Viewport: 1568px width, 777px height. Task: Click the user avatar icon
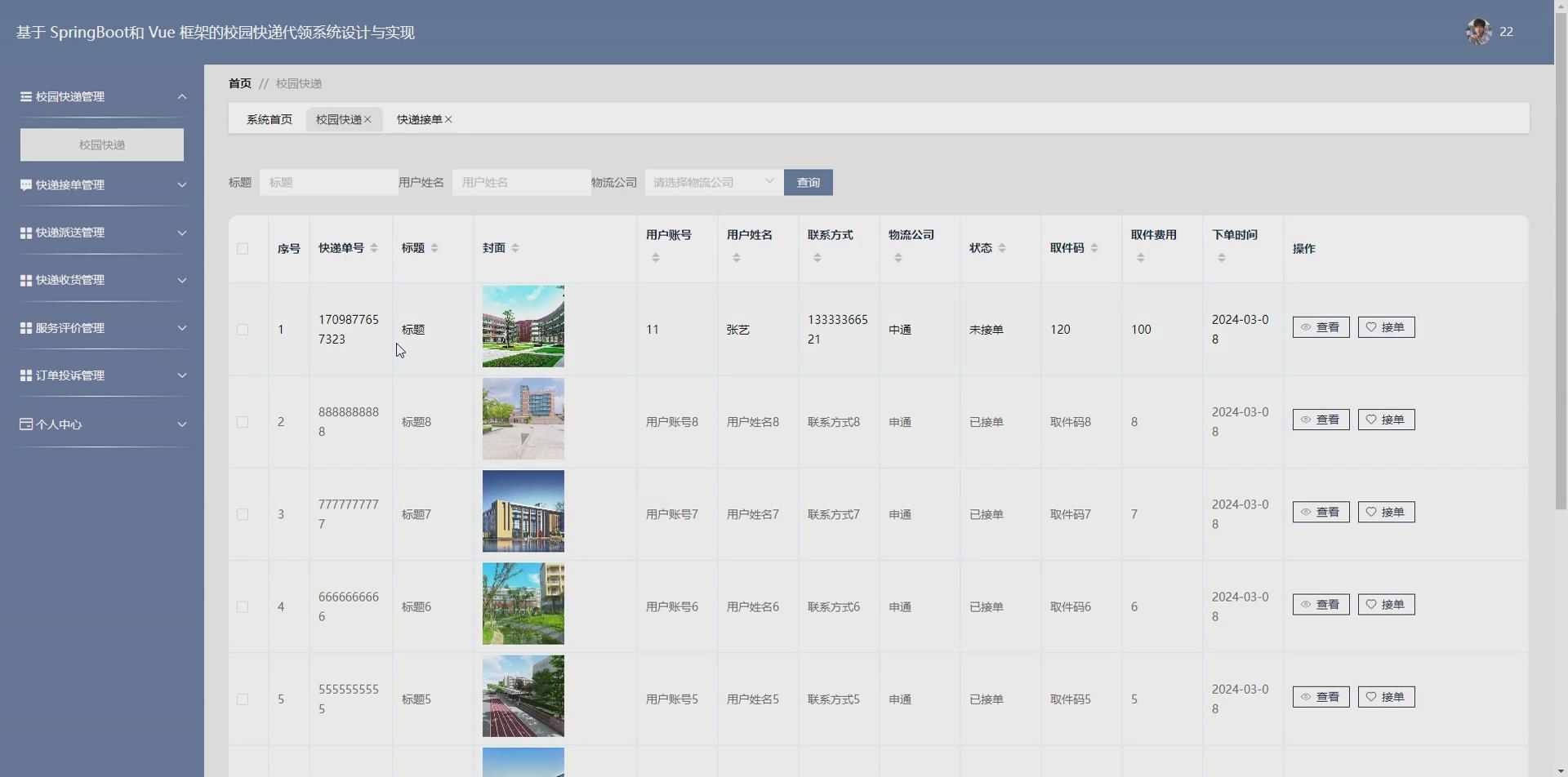[1478, 32]
